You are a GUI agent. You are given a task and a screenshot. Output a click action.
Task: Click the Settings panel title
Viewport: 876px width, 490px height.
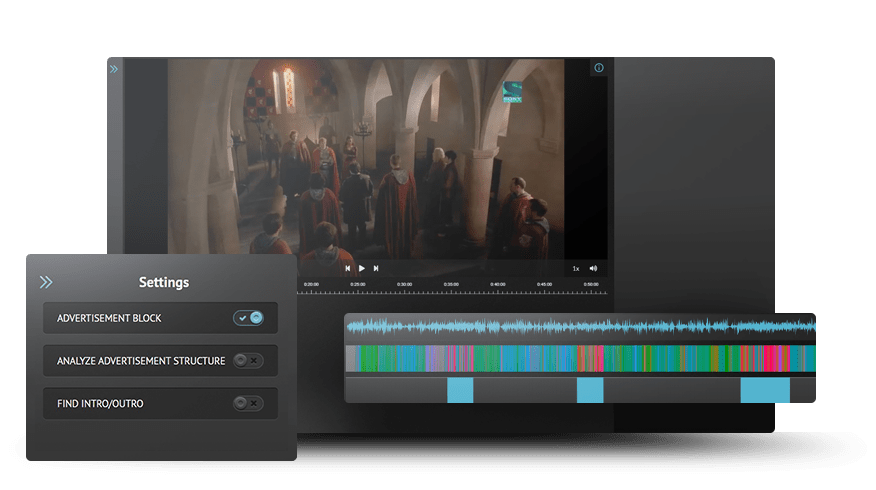click(164, 282)
